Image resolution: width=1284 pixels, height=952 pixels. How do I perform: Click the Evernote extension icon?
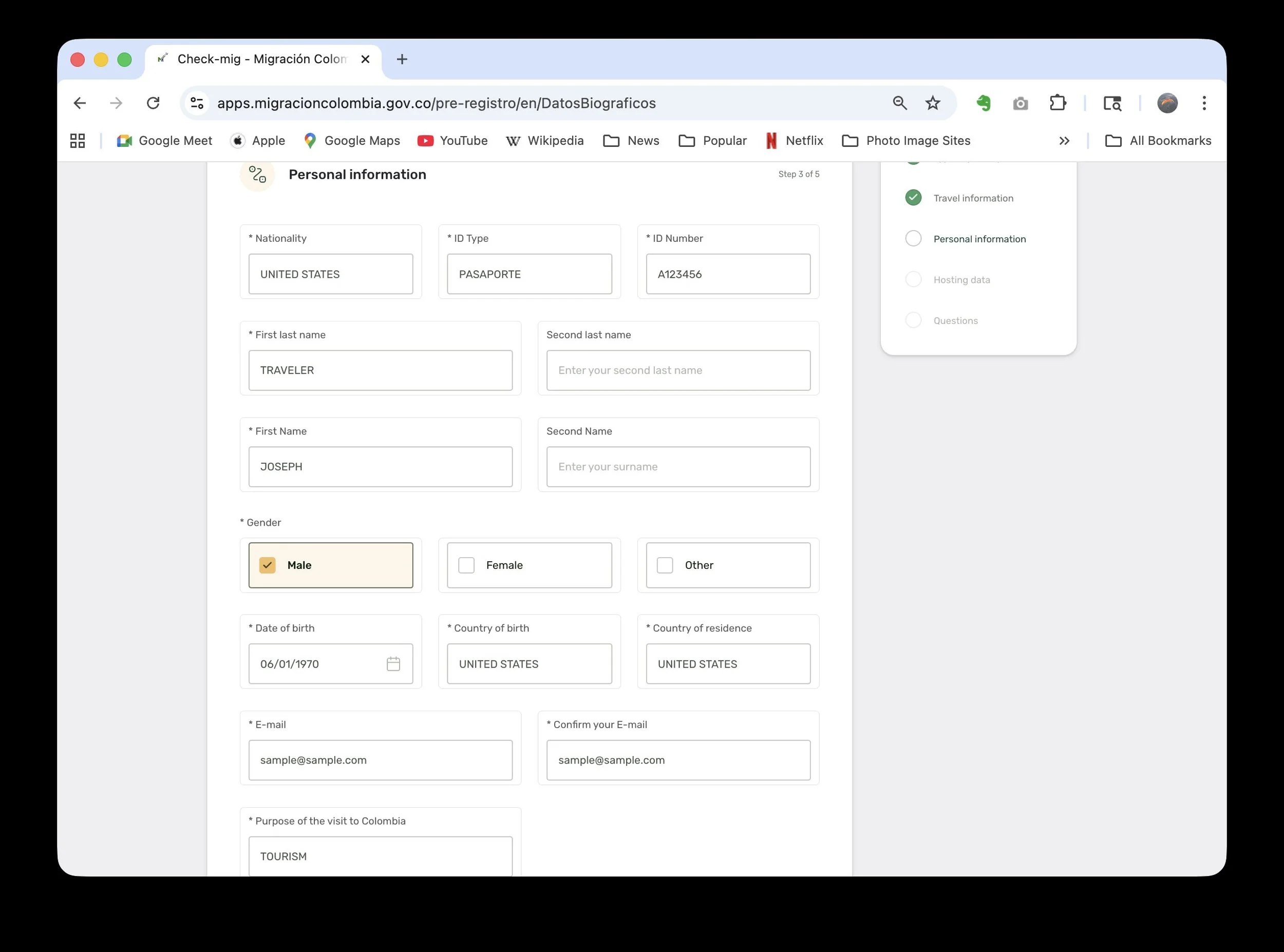tap(984, 103)
